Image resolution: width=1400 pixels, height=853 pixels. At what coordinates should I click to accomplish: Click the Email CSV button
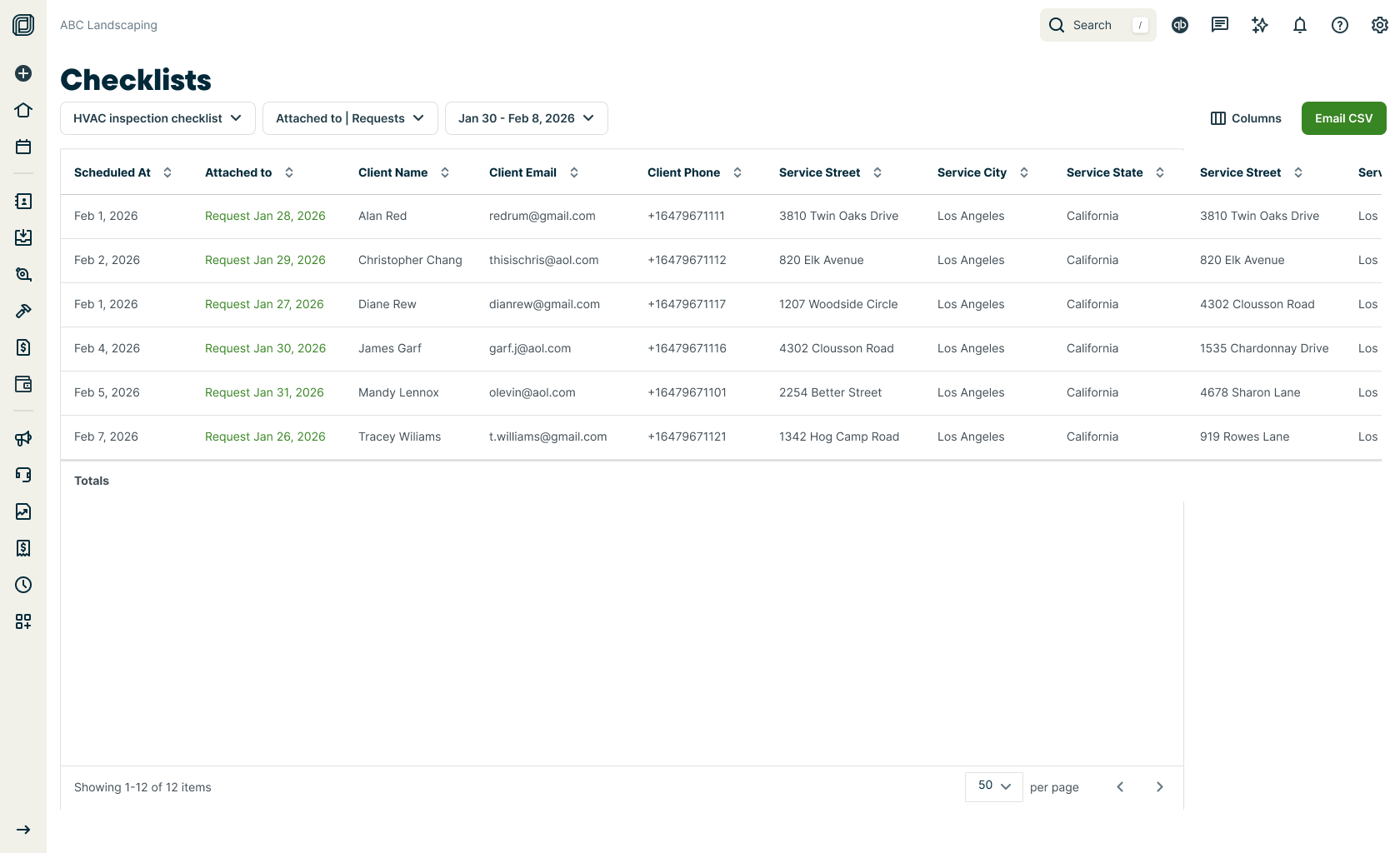1343,118
